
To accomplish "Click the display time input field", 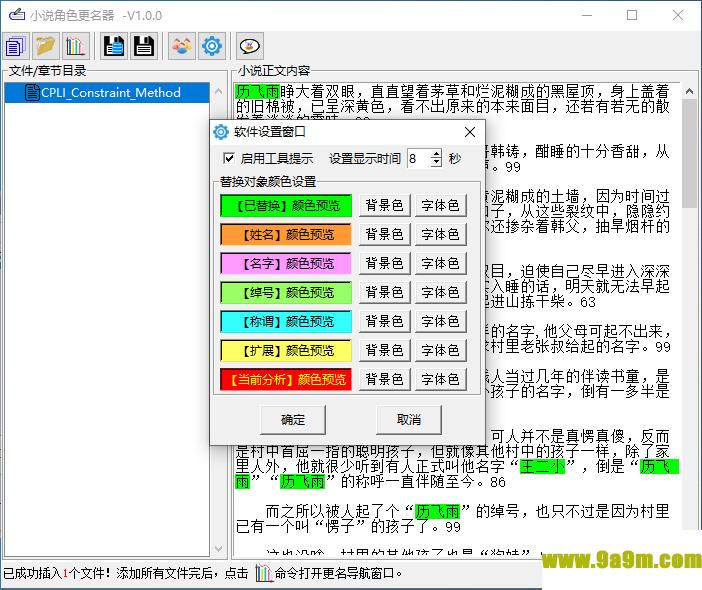I will 419,158.
